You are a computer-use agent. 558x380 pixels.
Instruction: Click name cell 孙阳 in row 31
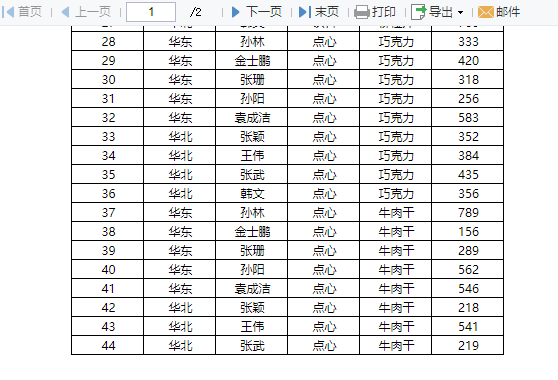point(251,98)
